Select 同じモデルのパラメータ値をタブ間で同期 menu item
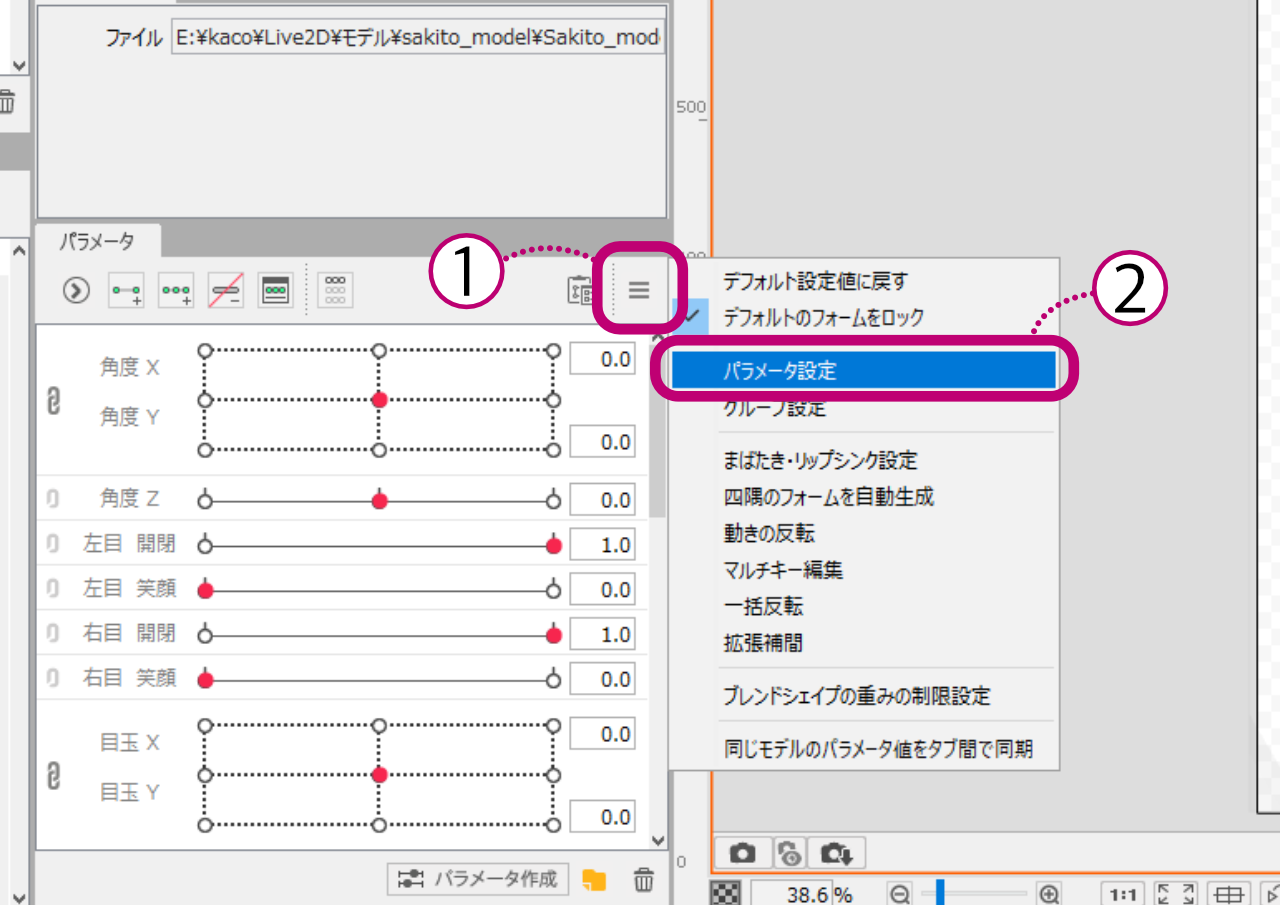Viewport: 1280px width, 905px height. pyautogui.click(x=864, y=748)
